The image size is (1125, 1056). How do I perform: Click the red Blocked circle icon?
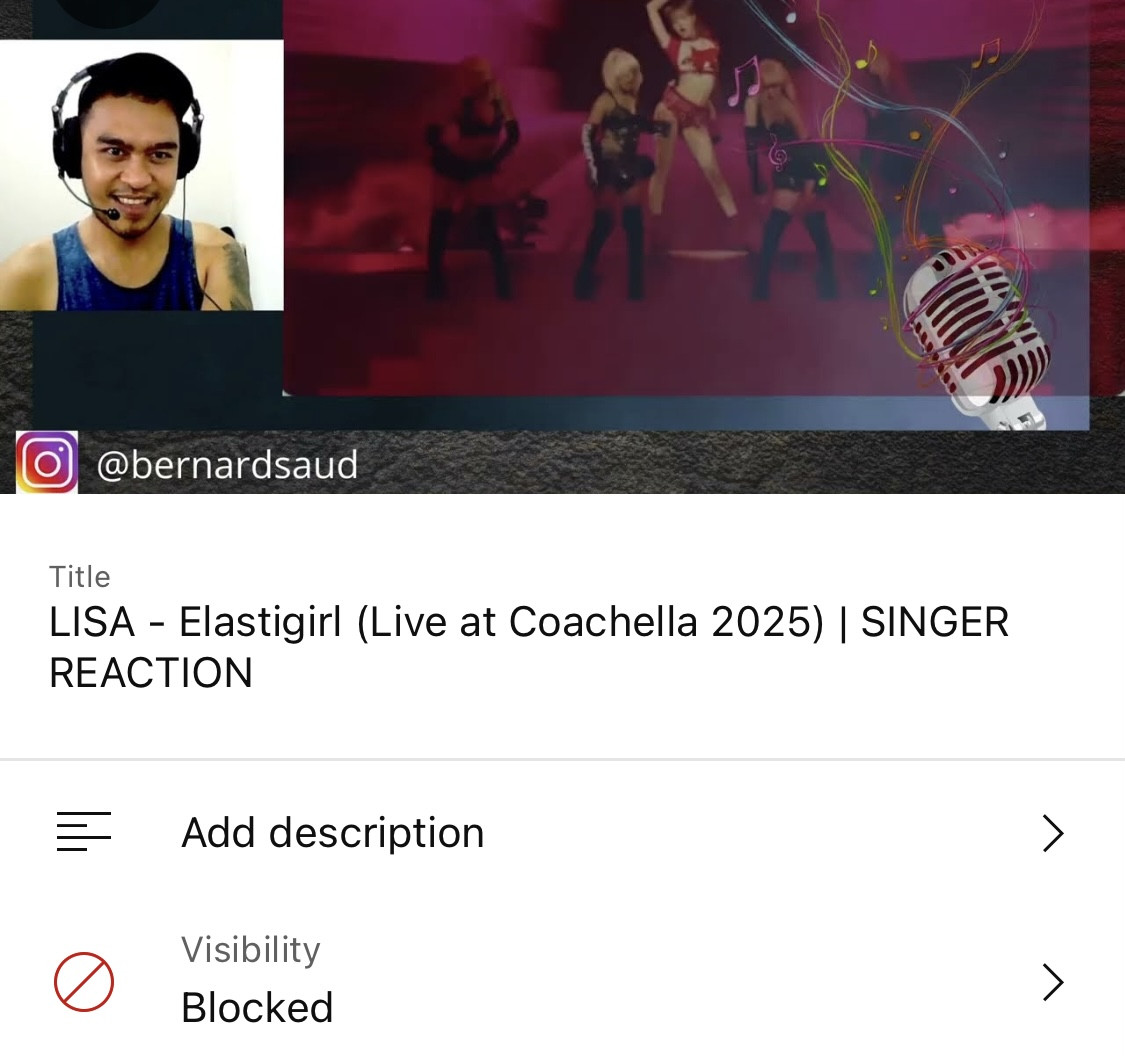(84, 982)
